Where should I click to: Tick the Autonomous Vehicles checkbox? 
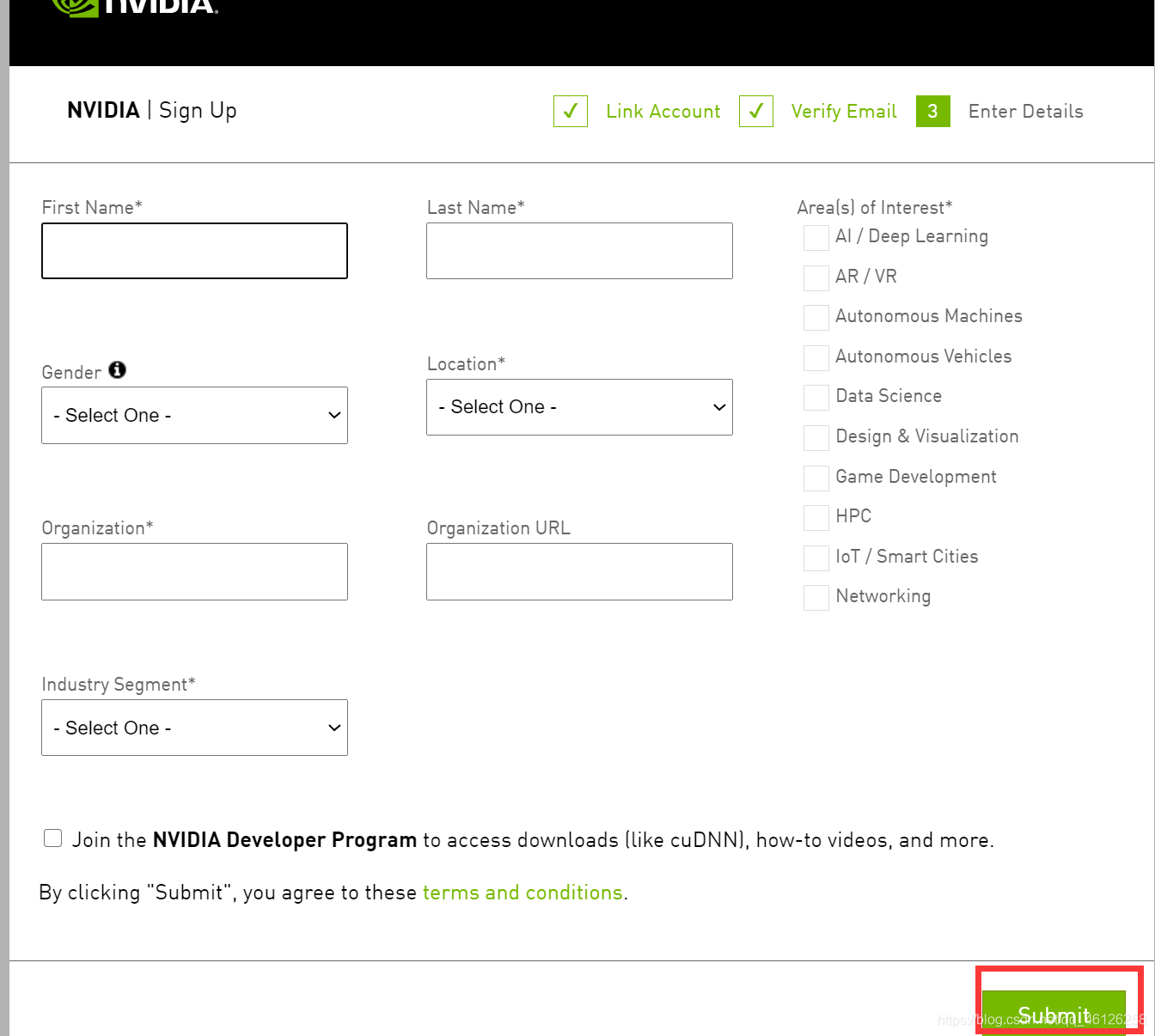click(816, 357)
